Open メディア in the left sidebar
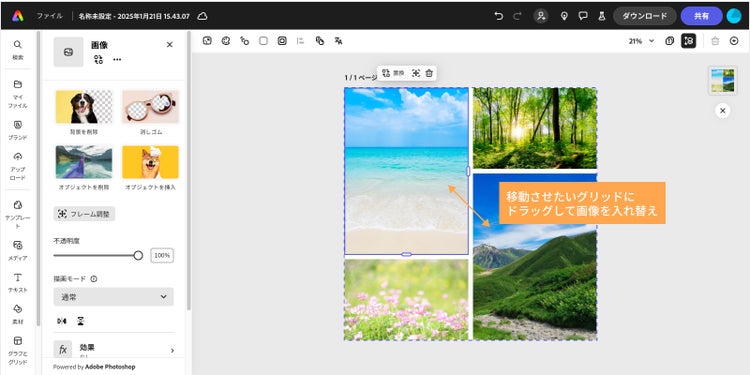This screenshot has width=750, height=375. point(18,251)
